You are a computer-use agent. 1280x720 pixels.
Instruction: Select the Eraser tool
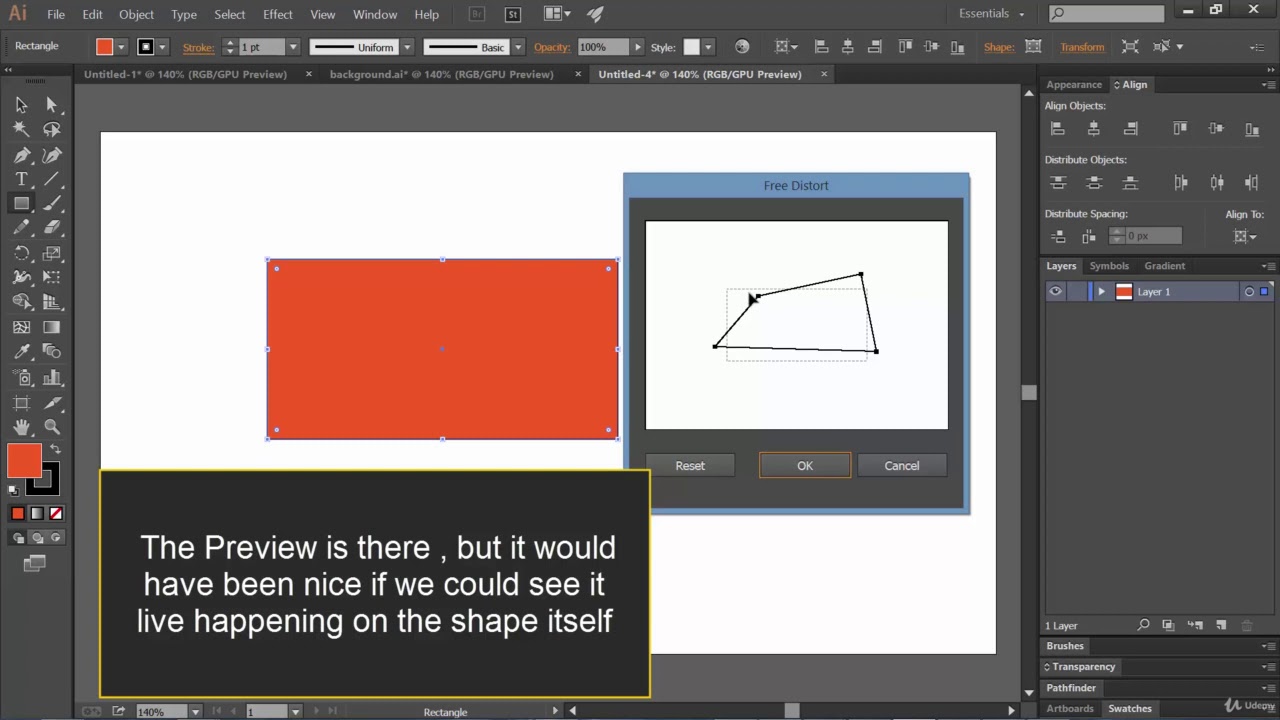tap(52, 228)
